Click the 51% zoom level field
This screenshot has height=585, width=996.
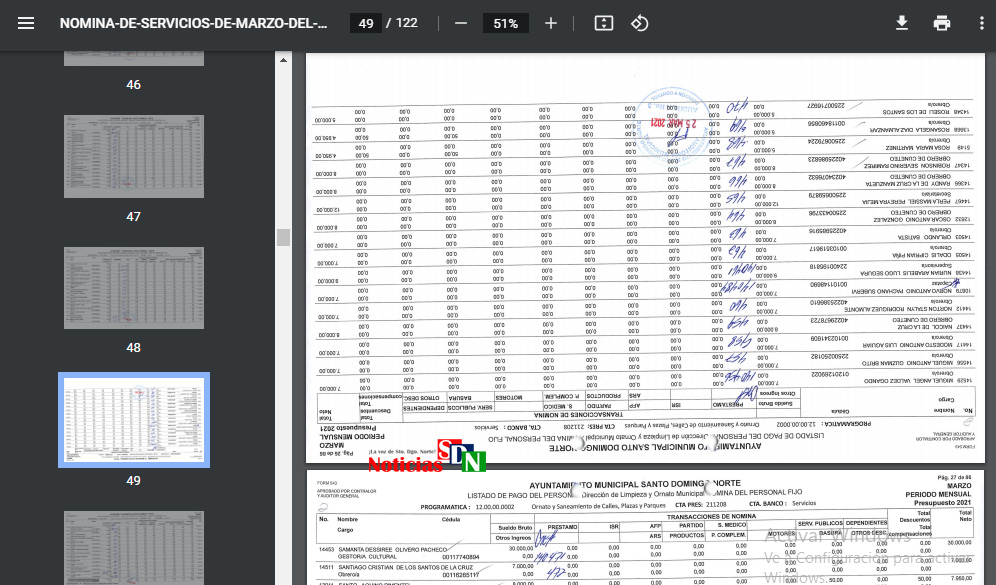click(505, 23)
